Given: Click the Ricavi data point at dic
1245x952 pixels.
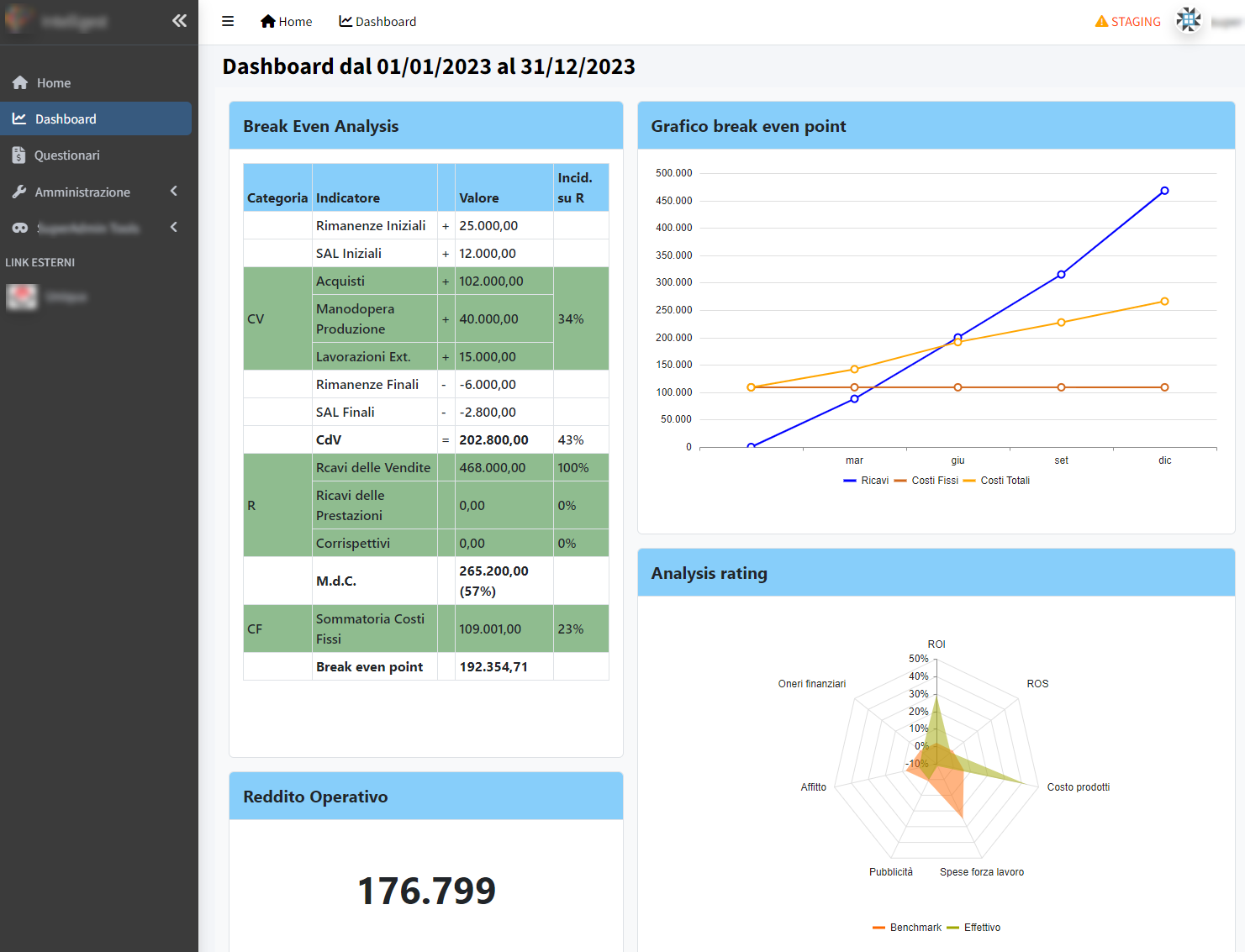Looking at the screenshot, I should pos(1164,191).
